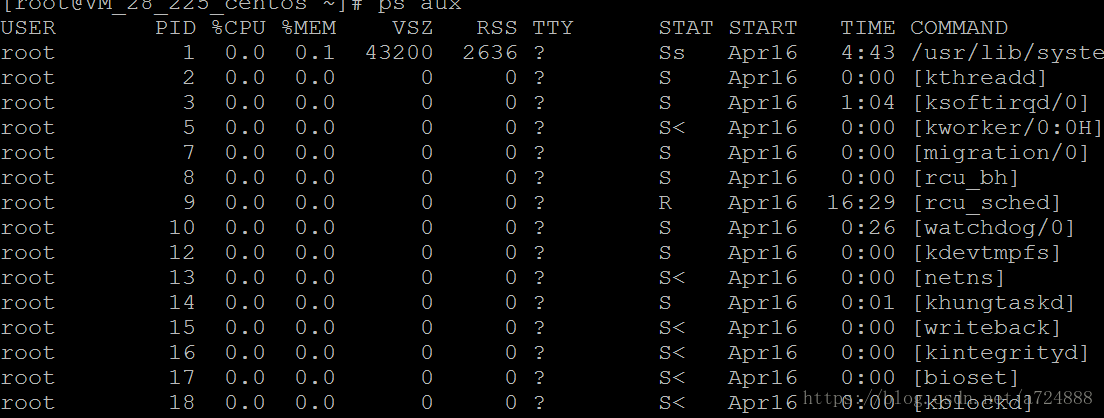Click the [khungtaskd] command text
The width and height of the screenshot is (1104, 418).
[994, 303]
